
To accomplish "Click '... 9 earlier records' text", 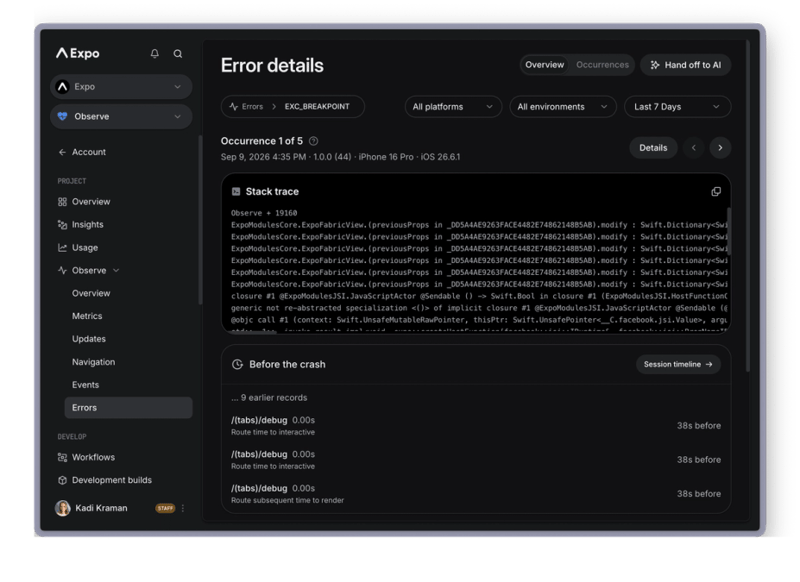I will click(269, 397).
